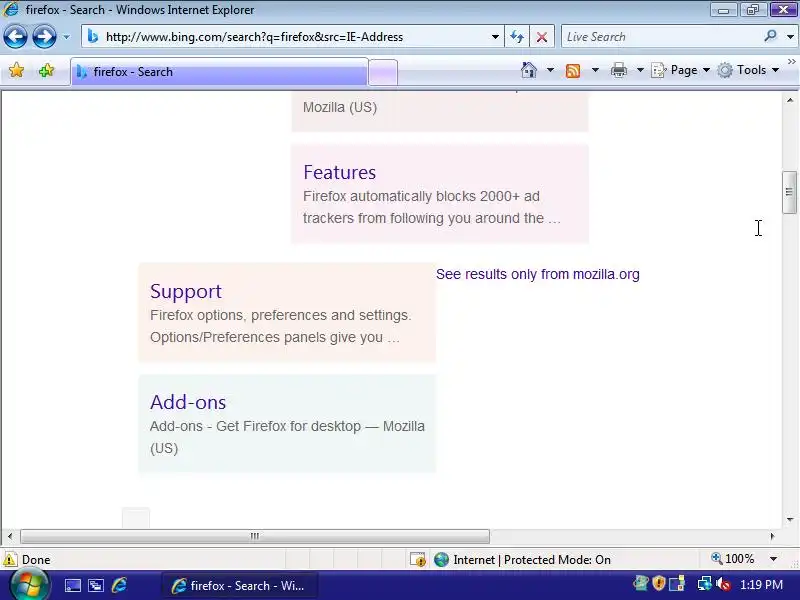
Task: Click the horizontal scrollbar thumb
Action: click(x=255, y=536)
